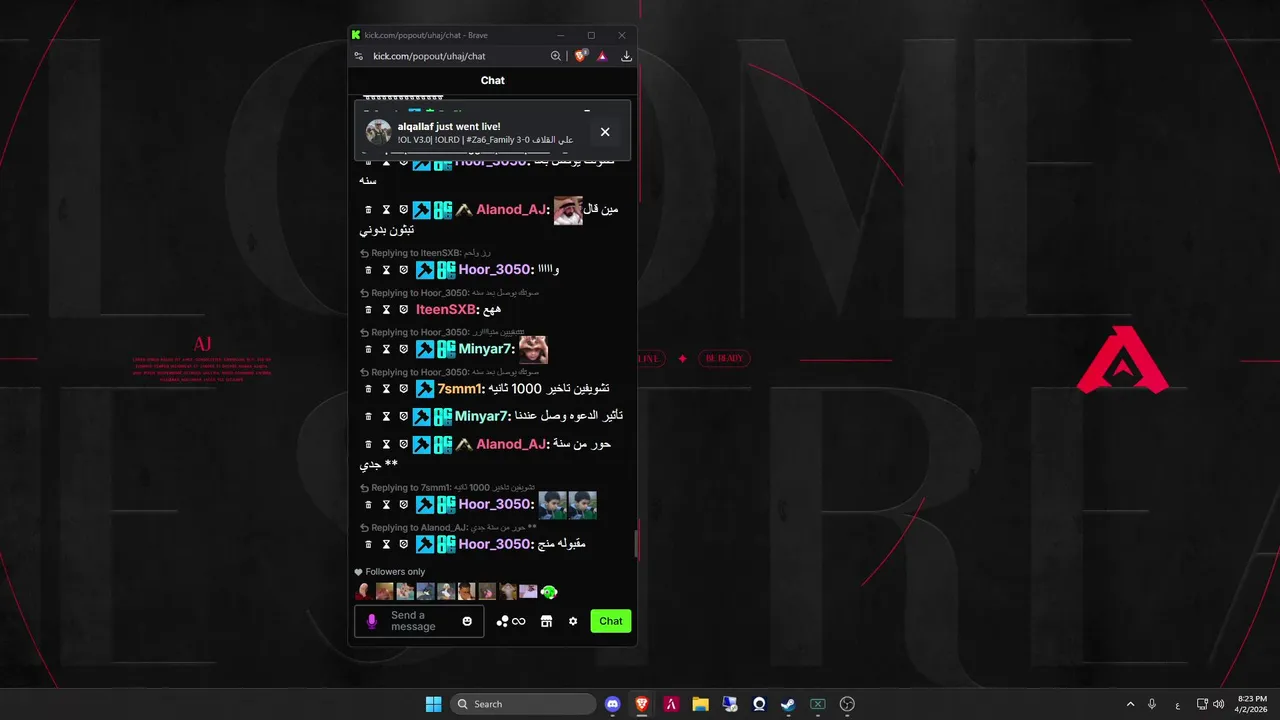View site information icon beside URL
Screen dimensions: 1280x720
pos(359,56)
